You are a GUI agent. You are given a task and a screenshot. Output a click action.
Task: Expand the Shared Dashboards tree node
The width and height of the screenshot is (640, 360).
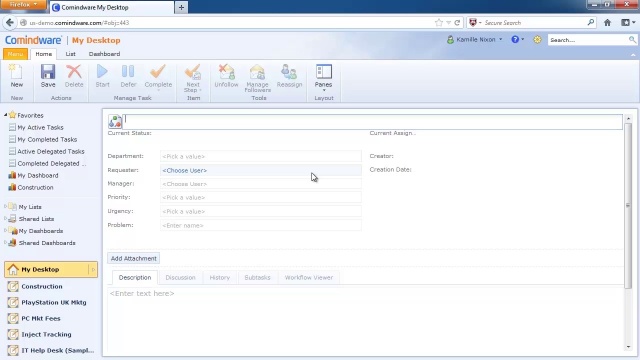tap(5, 243)
